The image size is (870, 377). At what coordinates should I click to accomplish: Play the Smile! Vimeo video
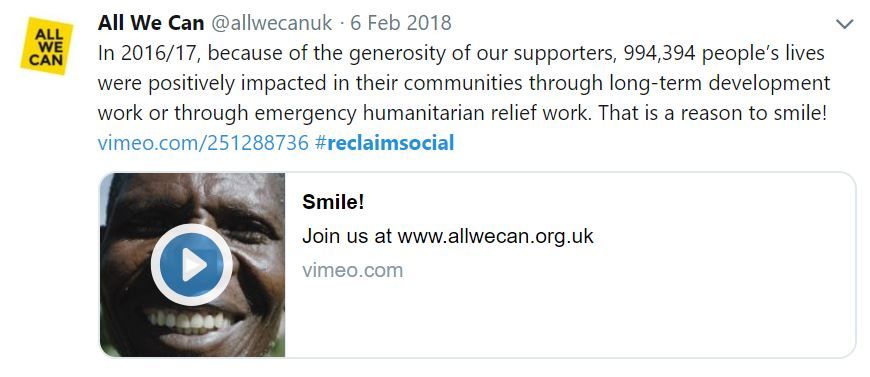click(x=191, y=265)
